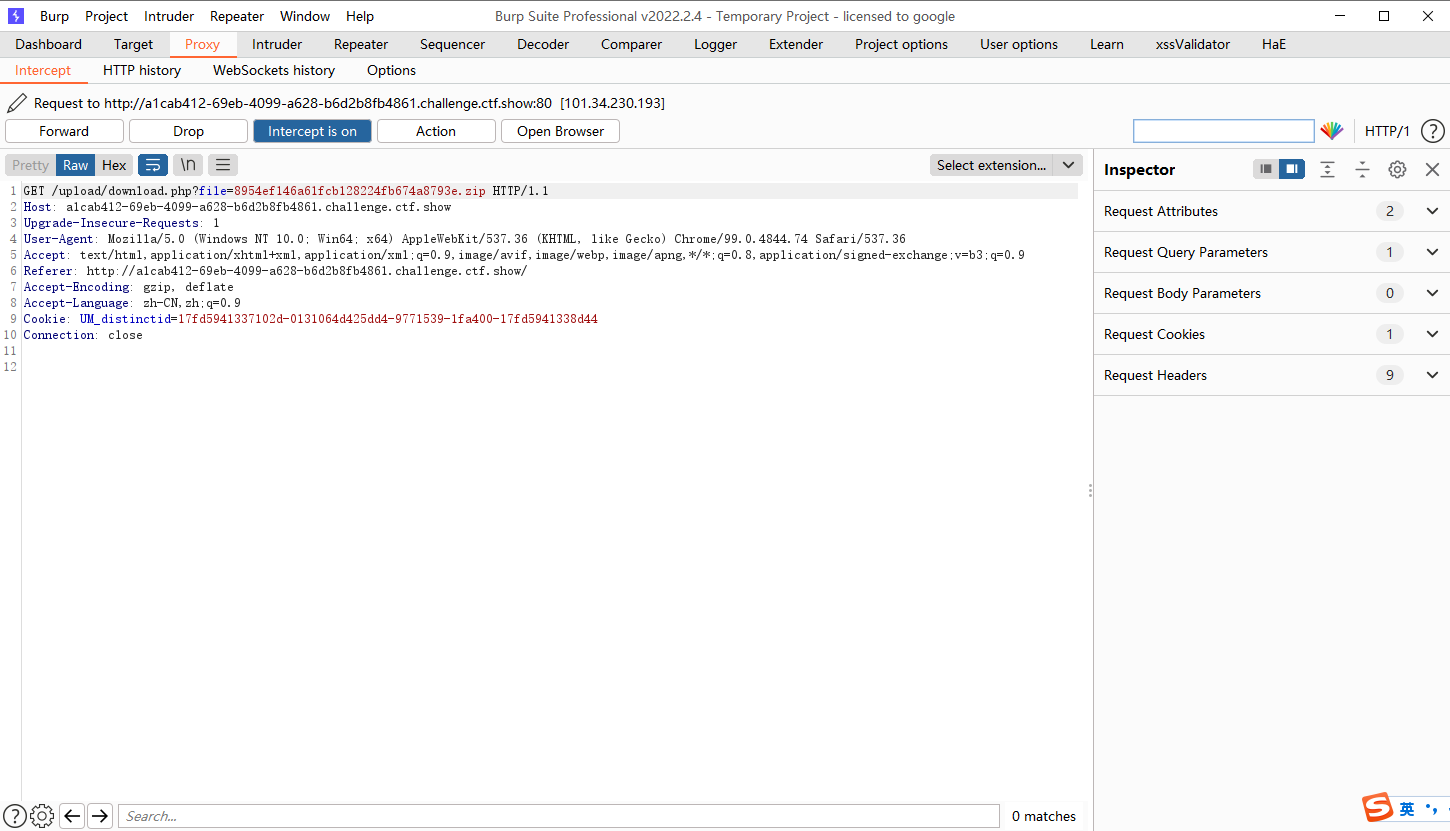Collapse all Inspector sections icon
This screenshot has height=831, width=1450.
point(1362,169)
